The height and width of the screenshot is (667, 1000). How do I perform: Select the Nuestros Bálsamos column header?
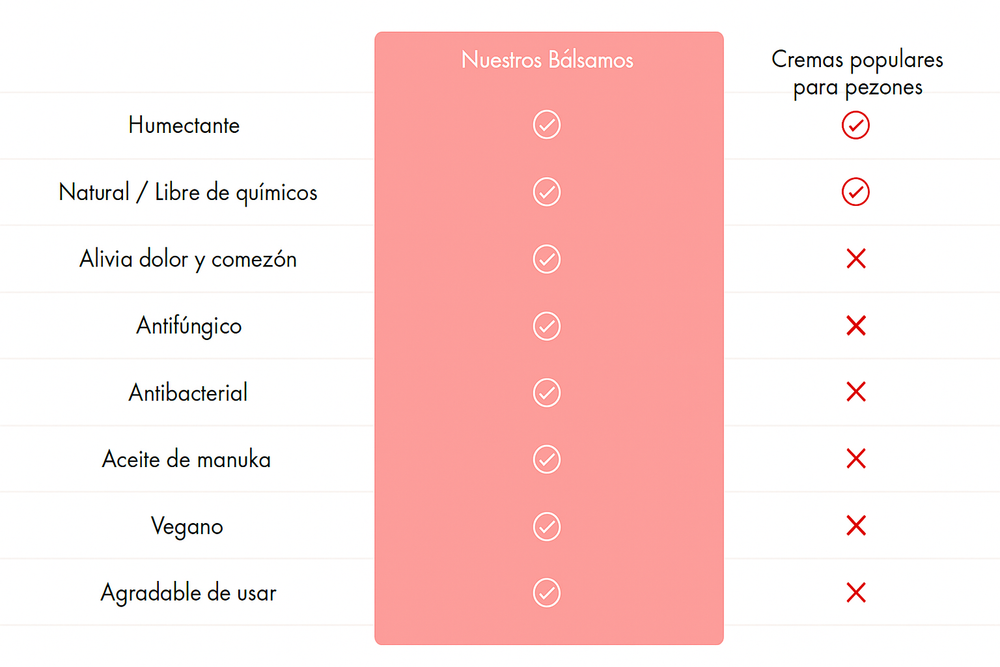(x=547, y=60)
